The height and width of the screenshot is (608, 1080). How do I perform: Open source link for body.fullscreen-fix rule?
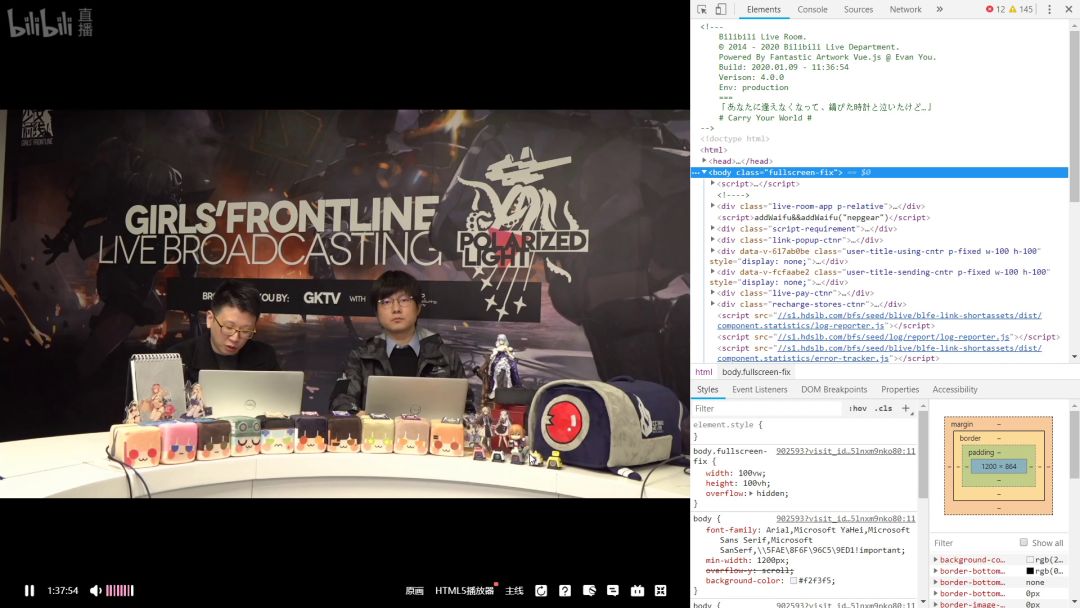[x=846, y=451]
